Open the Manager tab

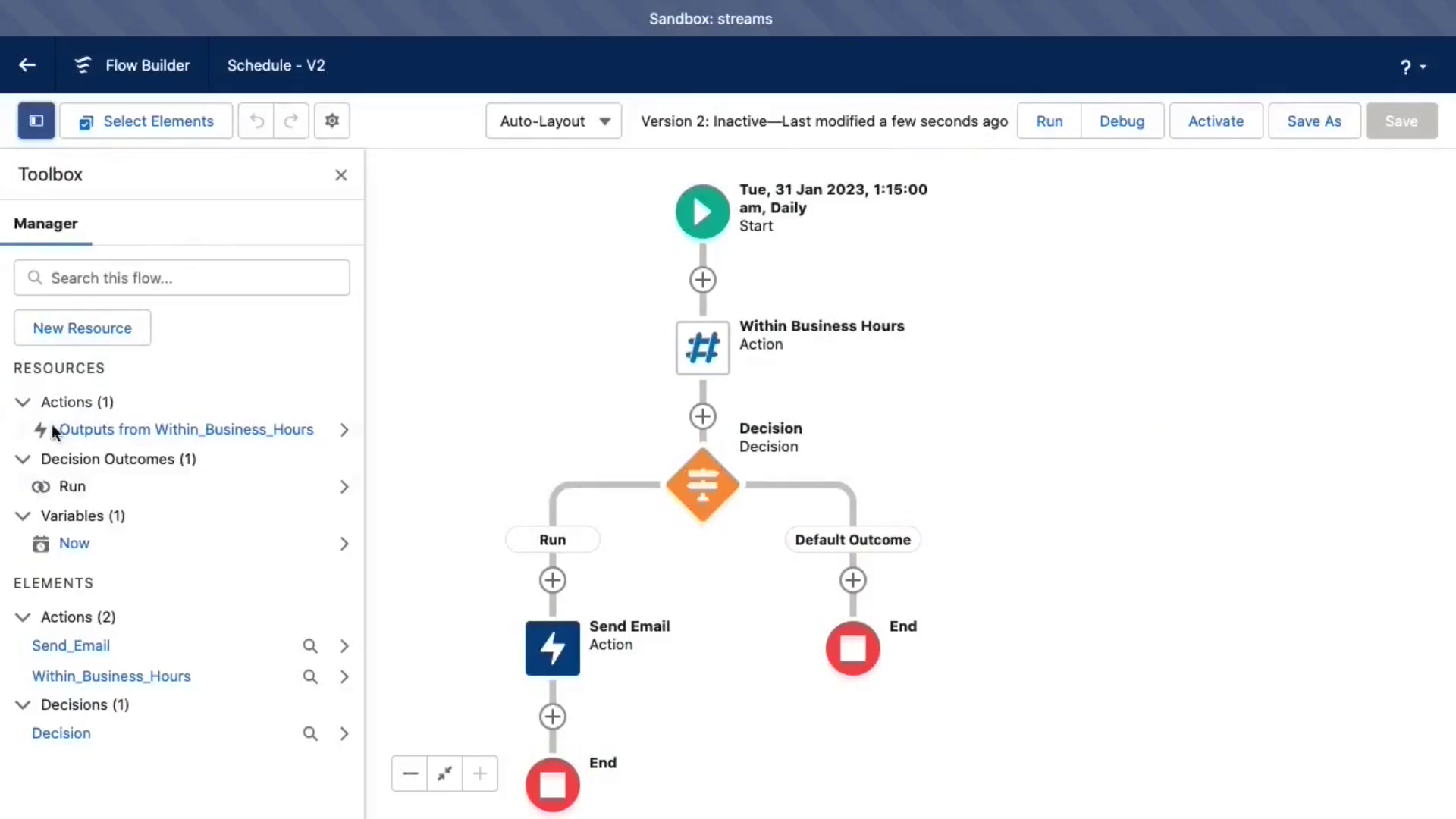coord(45,224)
